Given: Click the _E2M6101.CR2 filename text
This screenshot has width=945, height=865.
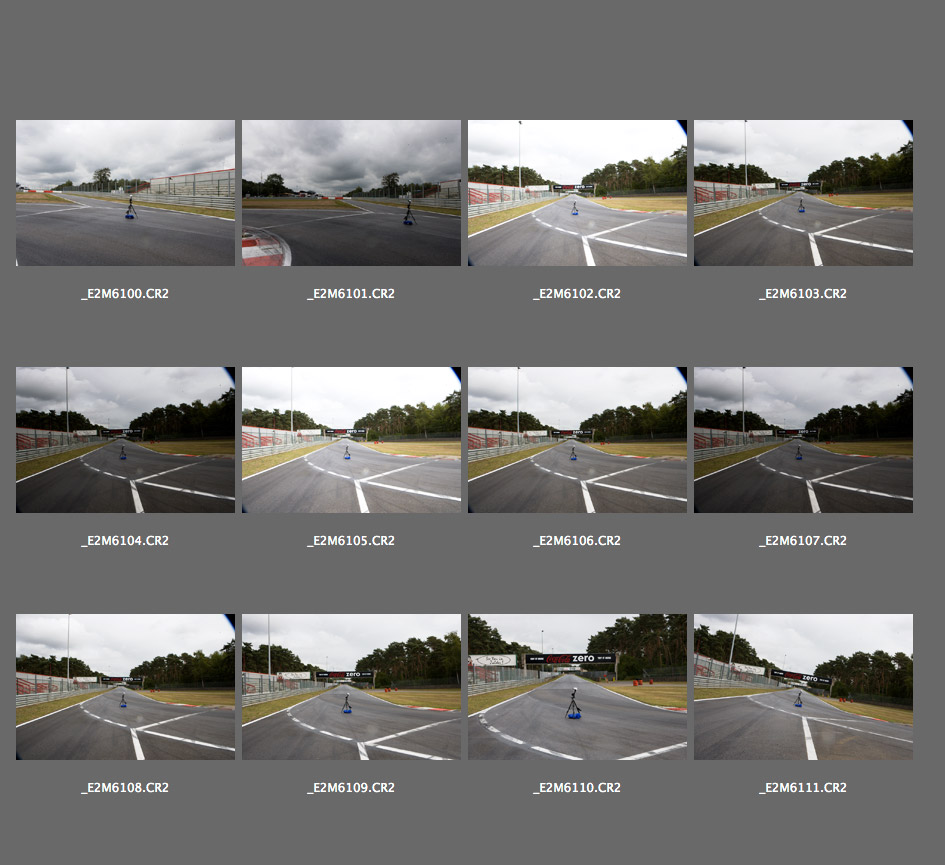Looking at the screenshot, I should 351,294.
